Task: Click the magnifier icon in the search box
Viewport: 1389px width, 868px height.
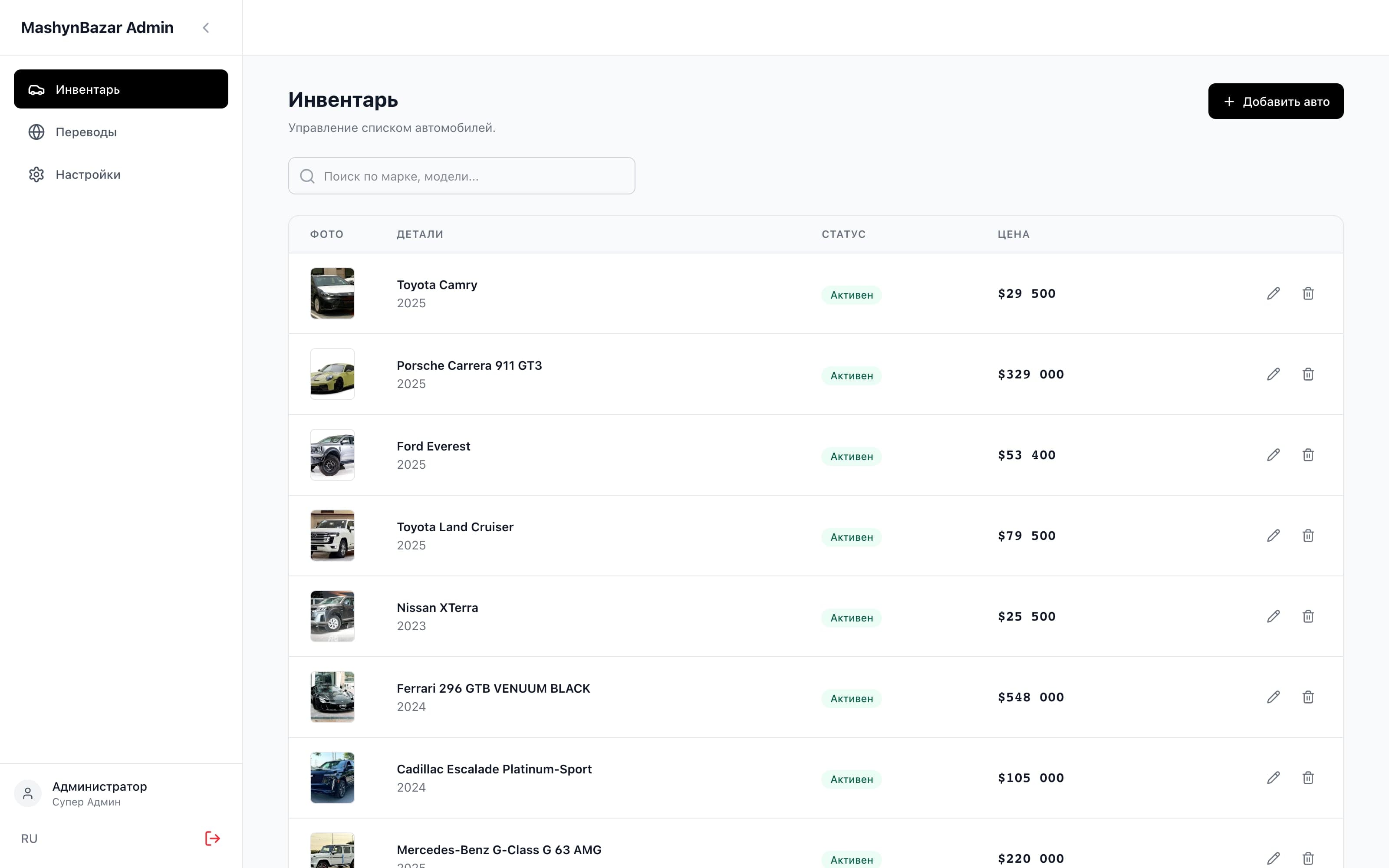Action: coord(308,176)
